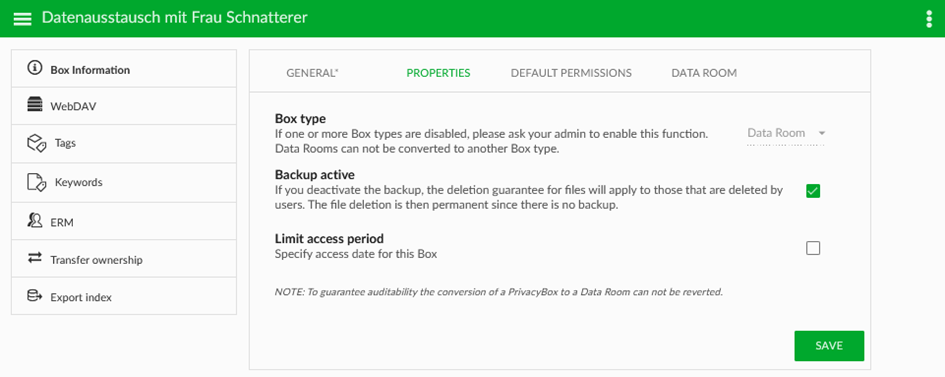
Task: Open the three-dot options menu
Action: [x=929, y=19]
